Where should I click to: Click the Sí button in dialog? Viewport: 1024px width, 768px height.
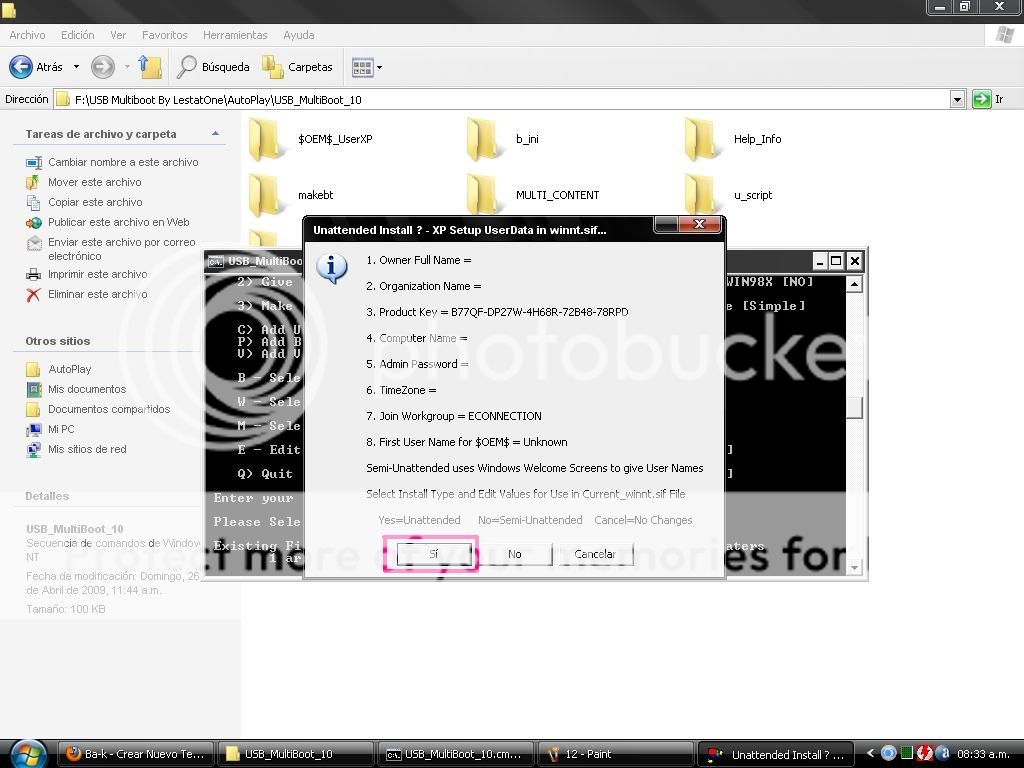pyautogui.click(x=434, y=554)
